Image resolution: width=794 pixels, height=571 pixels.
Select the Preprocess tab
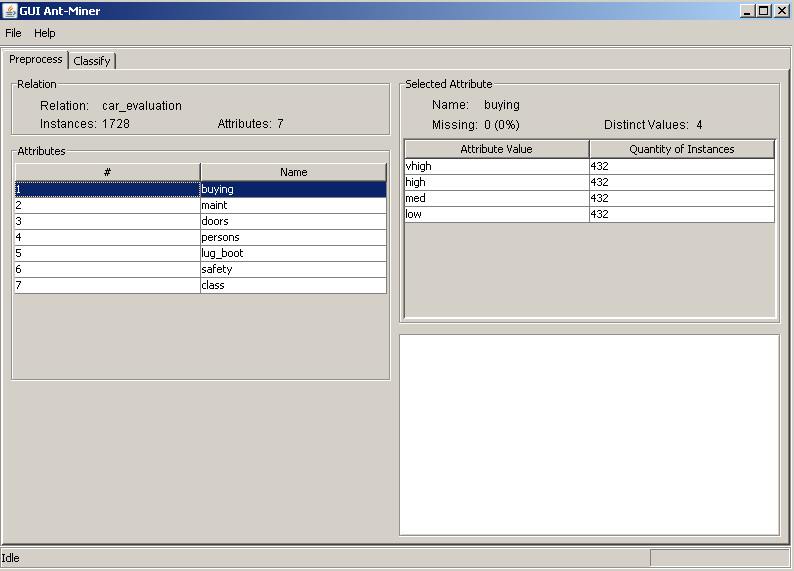click(35, 59)
